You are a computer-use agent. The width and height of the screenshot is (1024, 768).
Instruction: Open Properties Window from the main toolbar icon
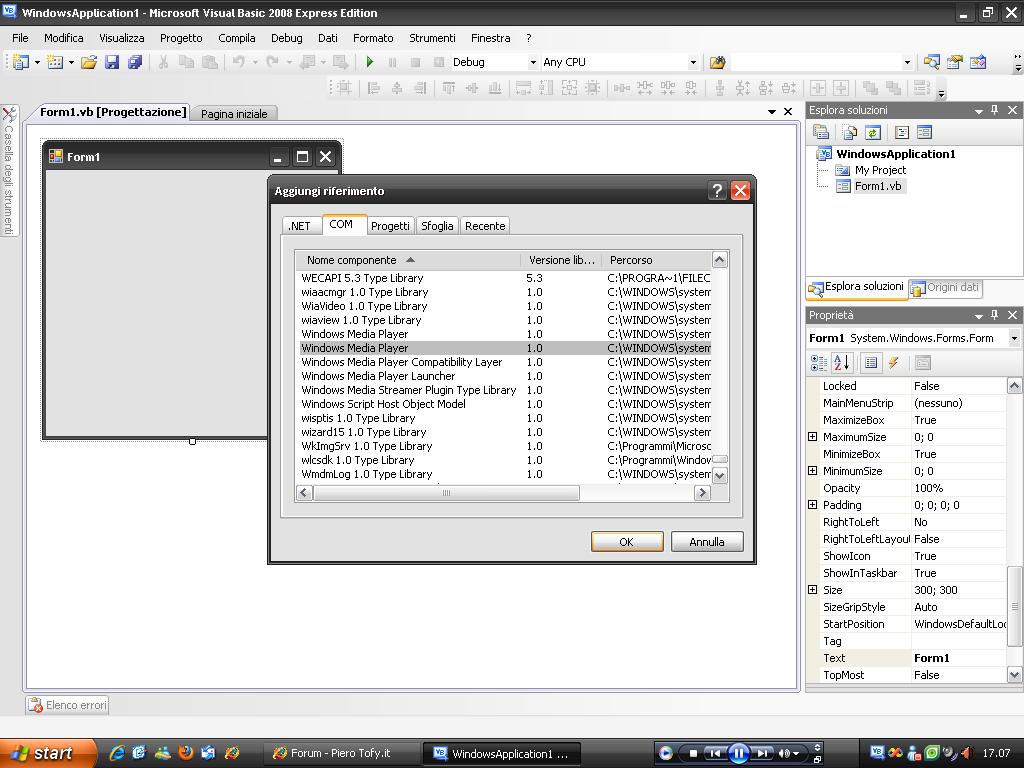(x=955, y=62)
